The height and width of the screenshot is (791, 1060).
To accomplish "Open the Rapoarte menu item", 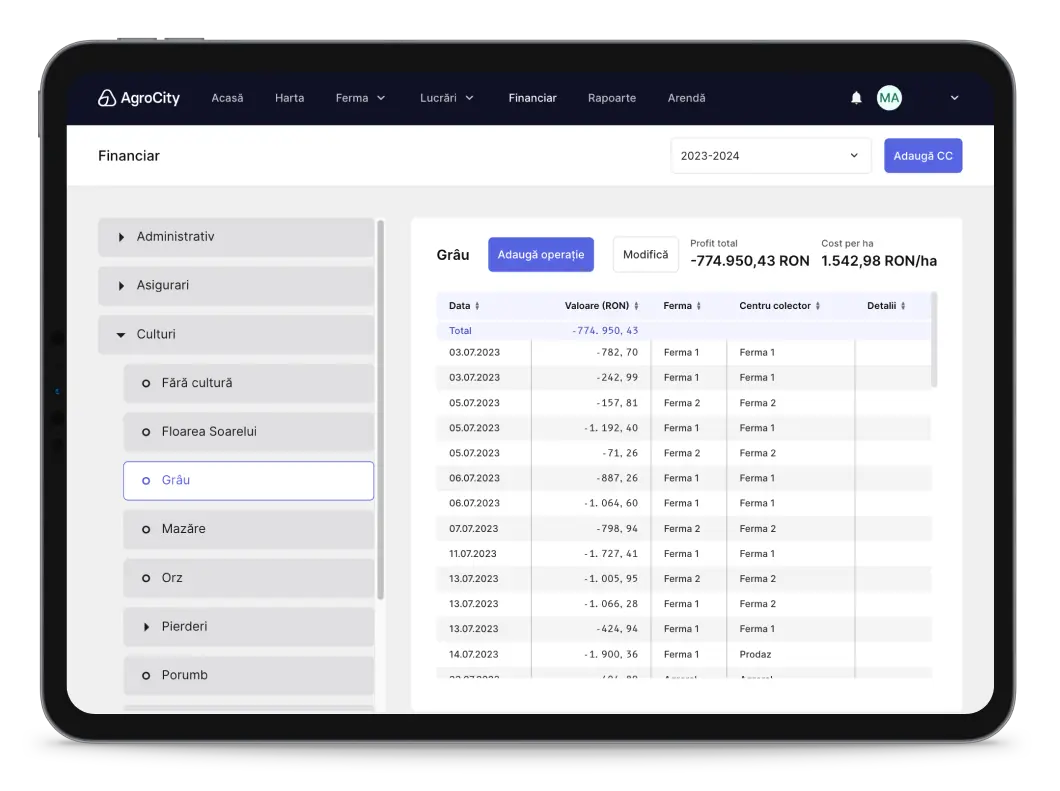I will [x=611, y=98].
